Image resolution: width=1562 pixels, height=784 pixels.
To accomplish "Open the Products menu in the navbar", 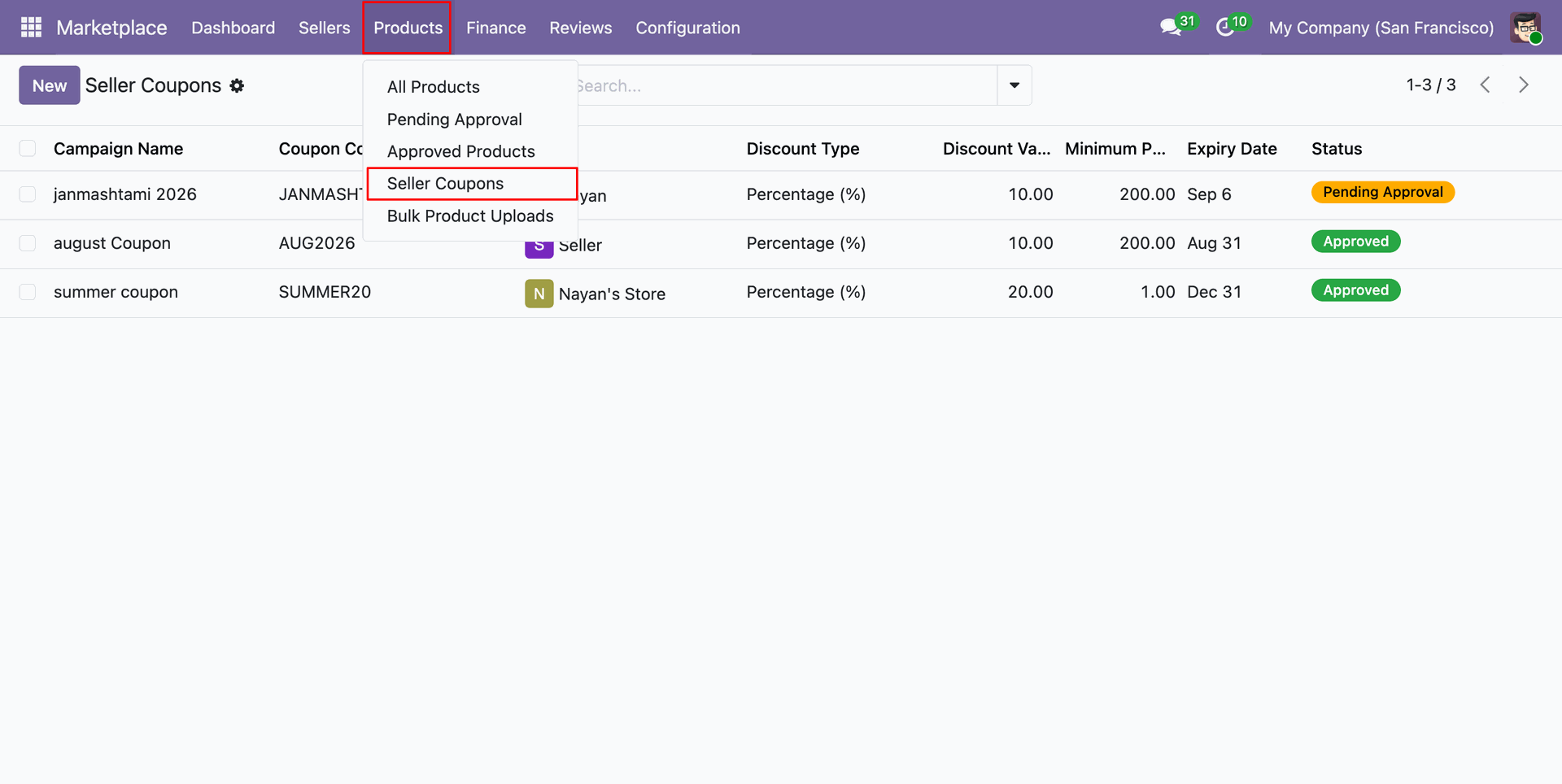I will click(x=408, y=28).
